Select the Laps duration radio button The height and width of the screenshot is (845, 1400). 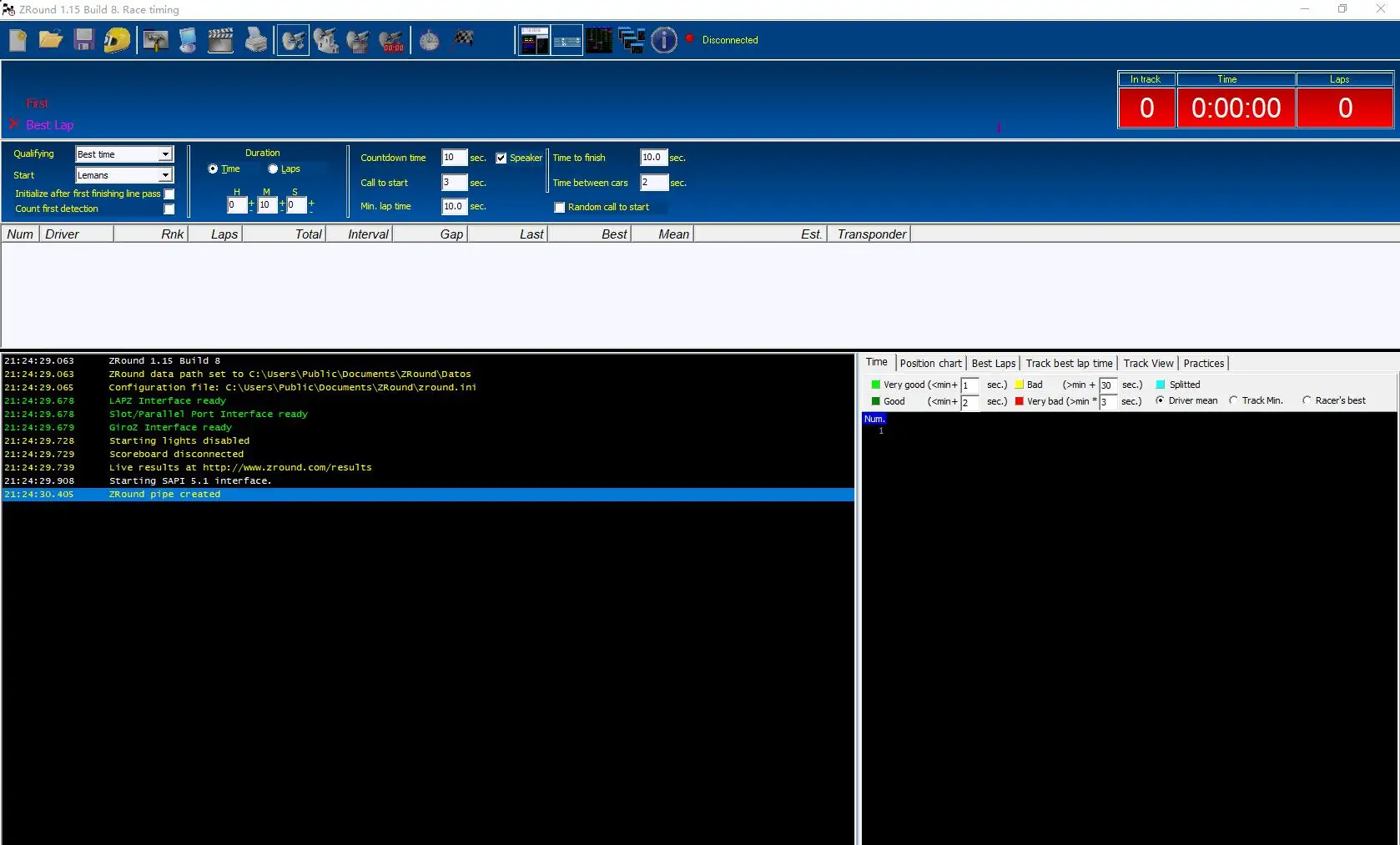[x=273, y=169]
